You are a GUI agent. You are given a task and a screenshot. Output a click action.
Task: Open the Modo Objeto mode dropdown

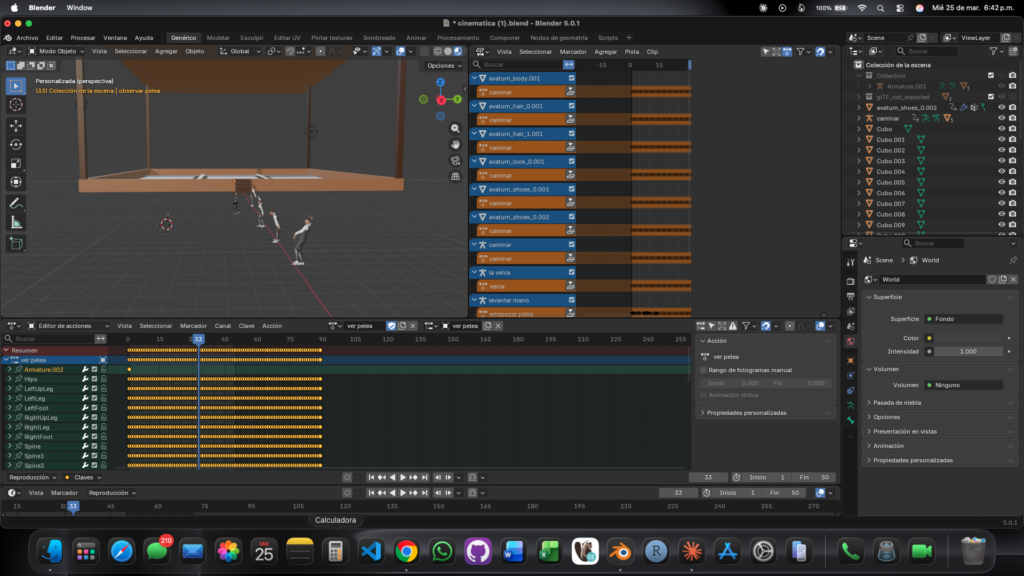point(58,51)
